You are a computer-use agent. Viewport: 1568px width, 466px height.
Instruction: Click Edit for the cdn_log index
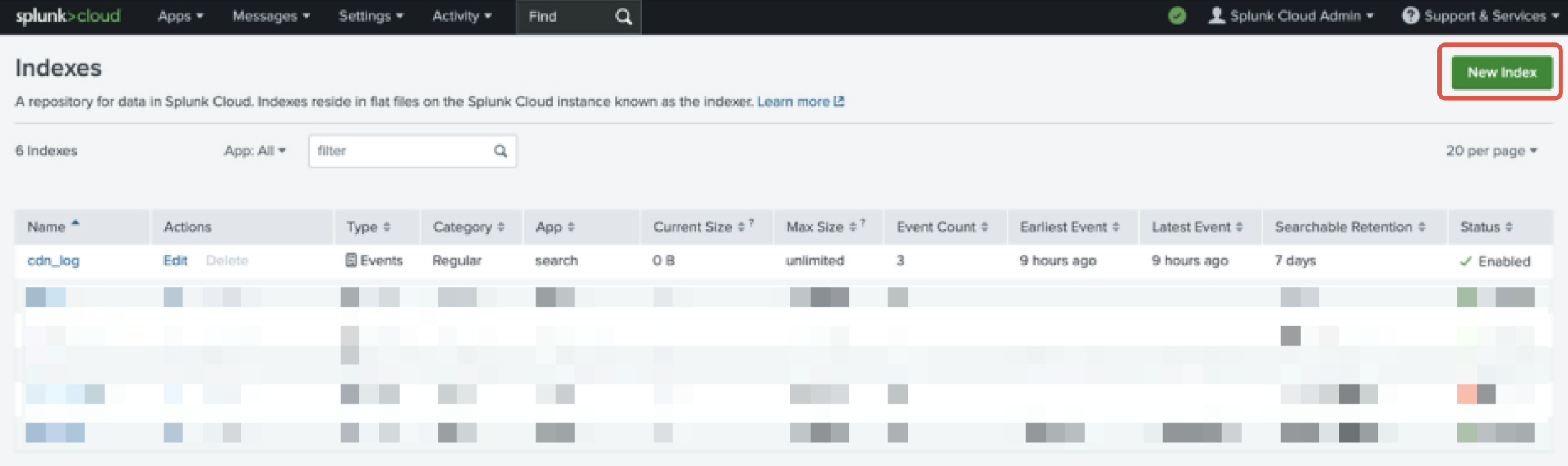(175, 260)
